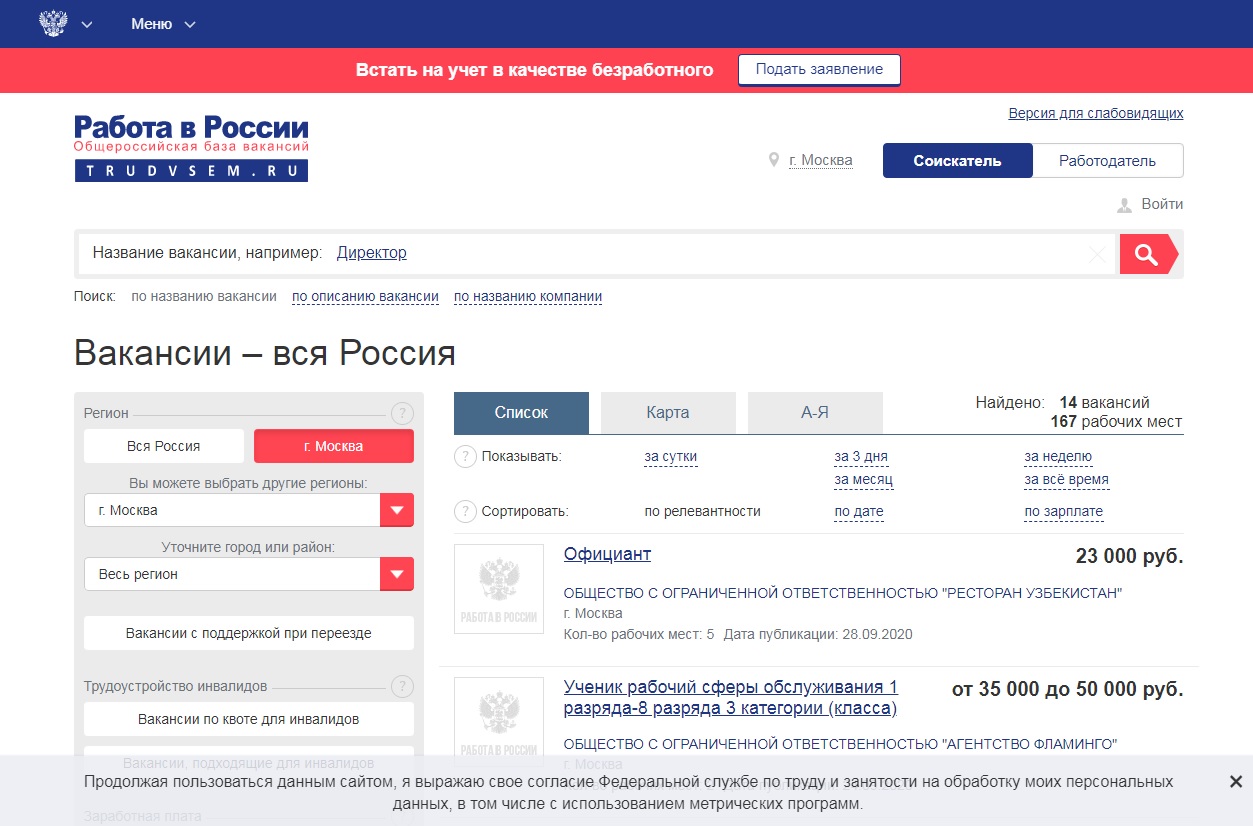Open the Официант vacancy

click(607, 554)
